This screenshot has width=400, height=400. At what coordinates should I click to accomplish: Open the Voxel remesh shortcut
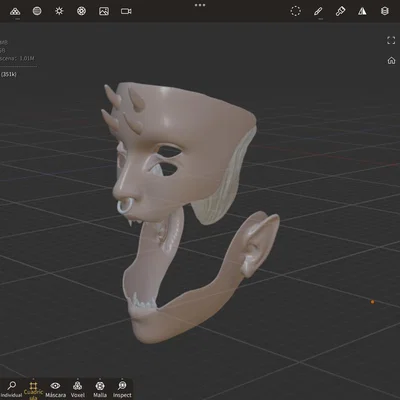(x=78, y=389)
